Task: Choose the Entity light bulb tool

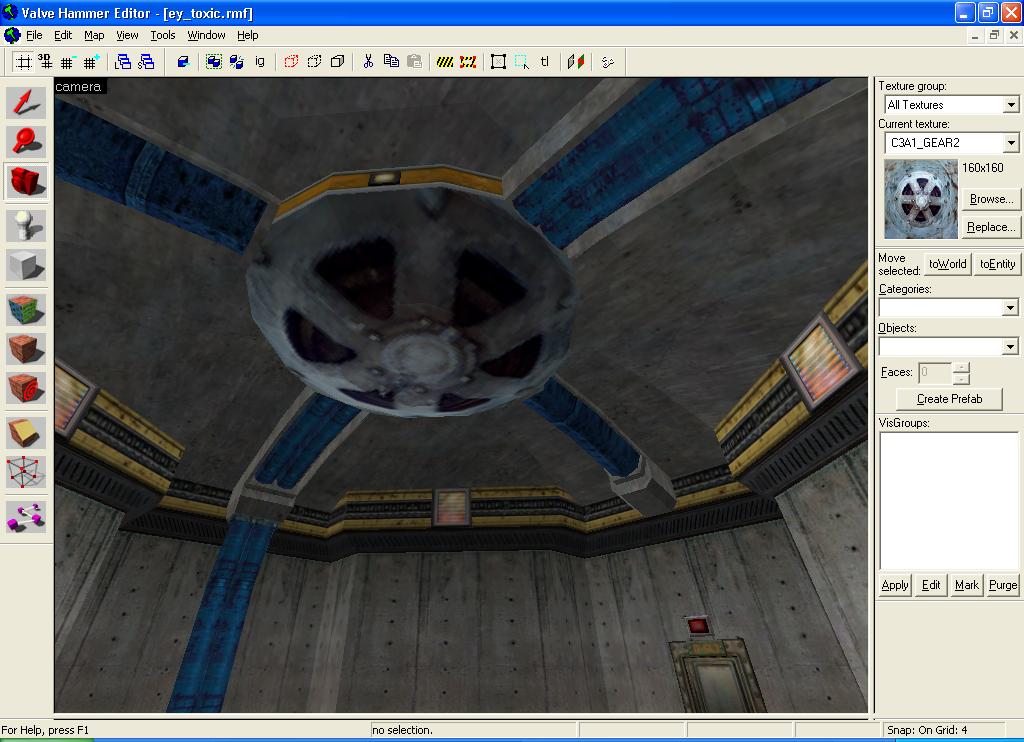Action: pyautogui.click(x=26, y=227)
